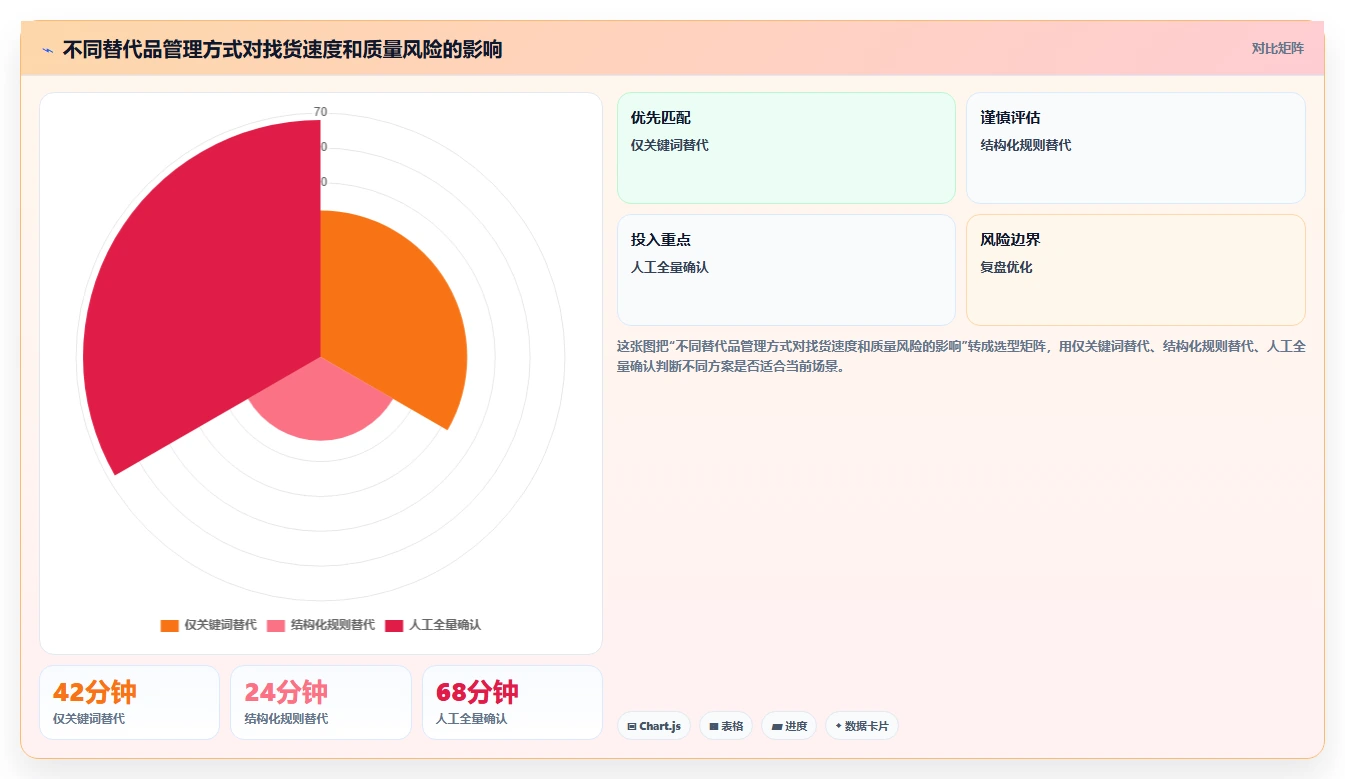Click the pink legend color box
Screen dimensions: 1345x779
(275, 625)
